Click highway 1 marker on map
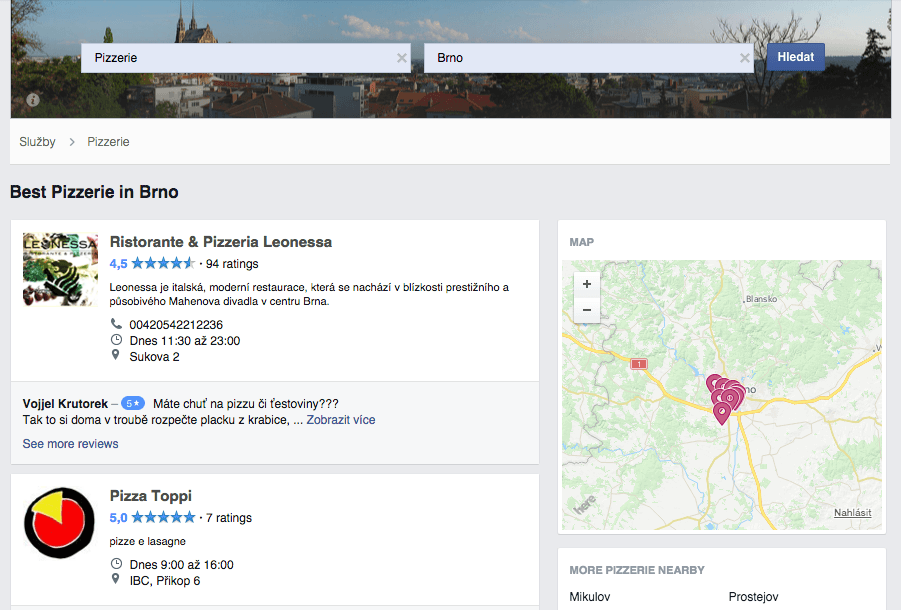Viewport: 901px width, 610px height. 639,364
